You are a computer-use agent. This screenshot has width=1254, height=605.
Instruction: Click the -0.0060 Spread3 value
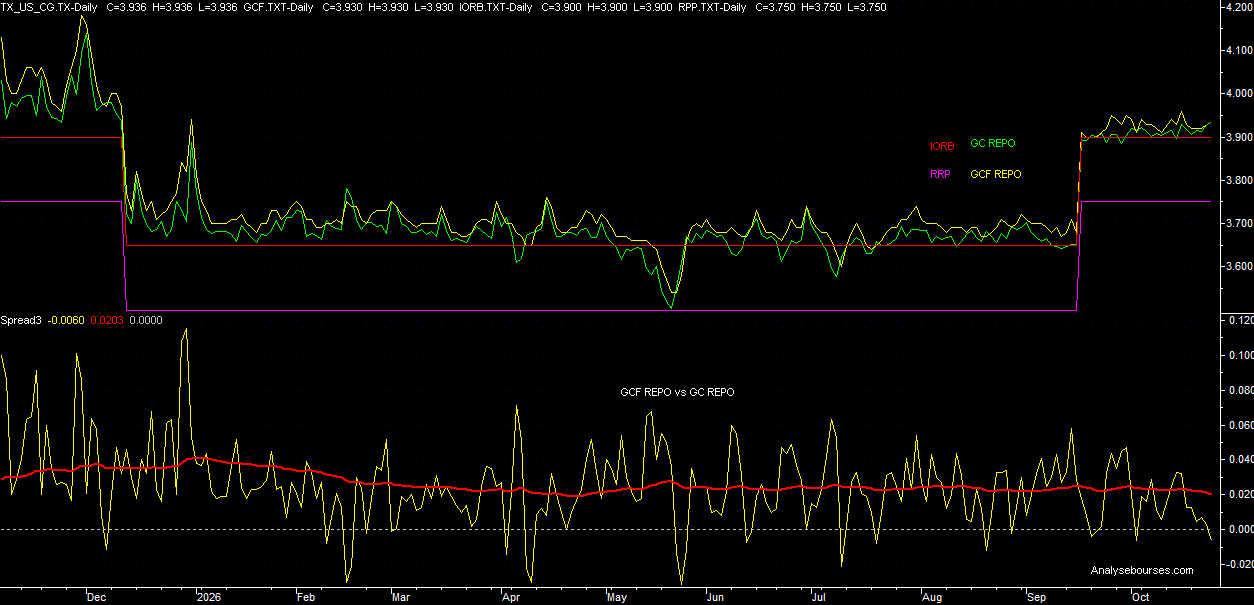[x=64, y=321]
